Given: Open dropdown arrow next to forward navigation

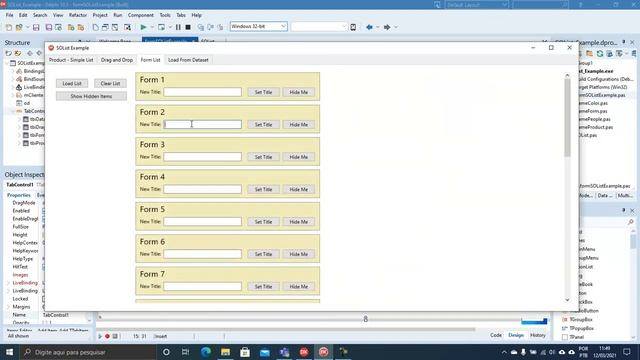Looking at the screenshot, I should point(396,27).
